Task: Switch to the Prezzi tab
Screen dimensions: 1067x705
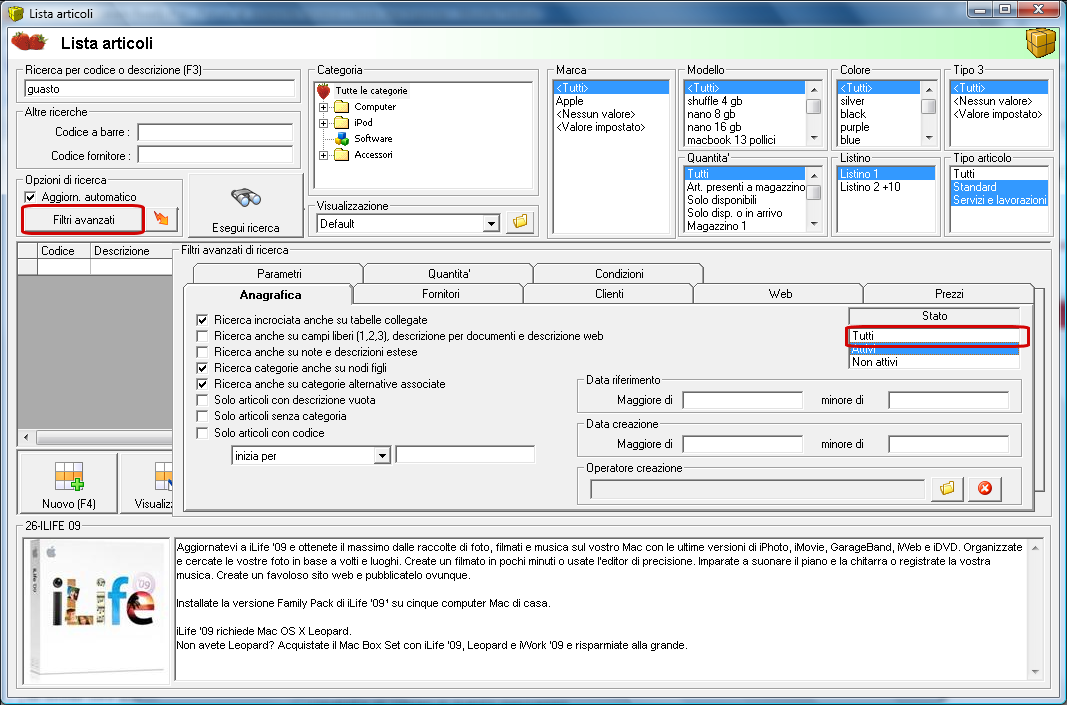Action: [x=949, y=294]
